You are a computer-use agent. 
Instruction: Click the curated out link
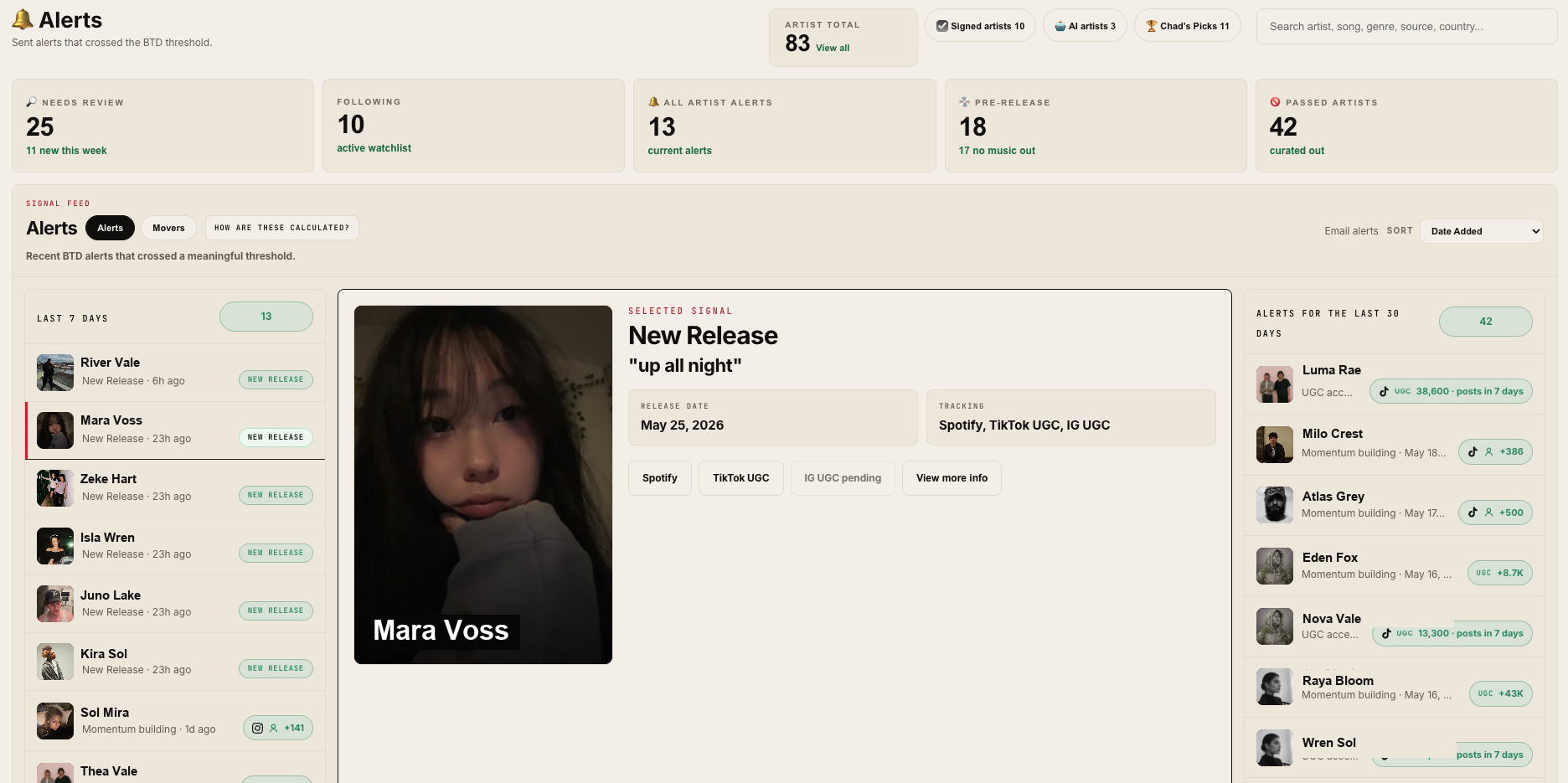click(x=1297, y=151)
